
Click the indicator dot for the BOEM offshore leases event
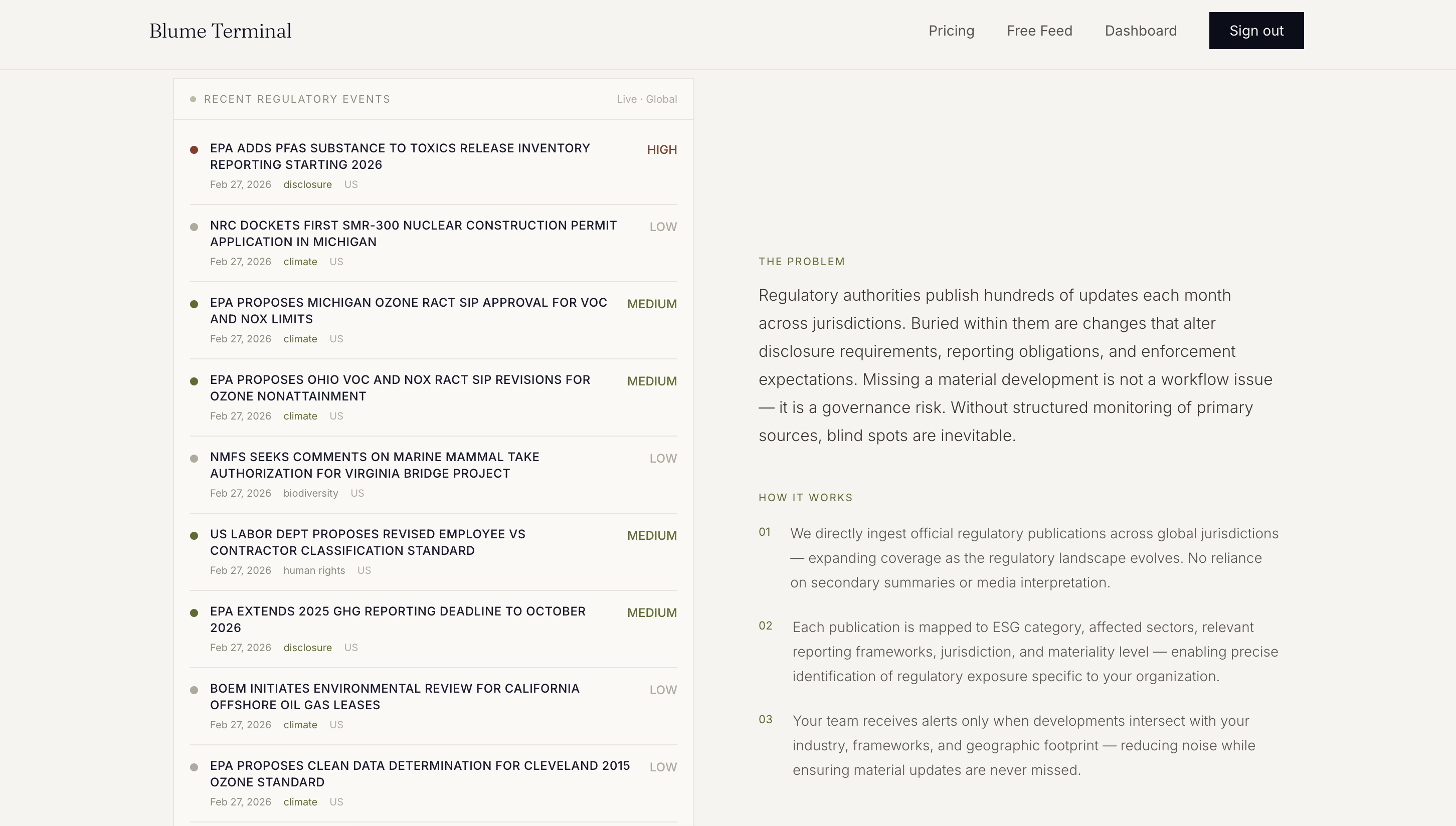pos(195,689)
